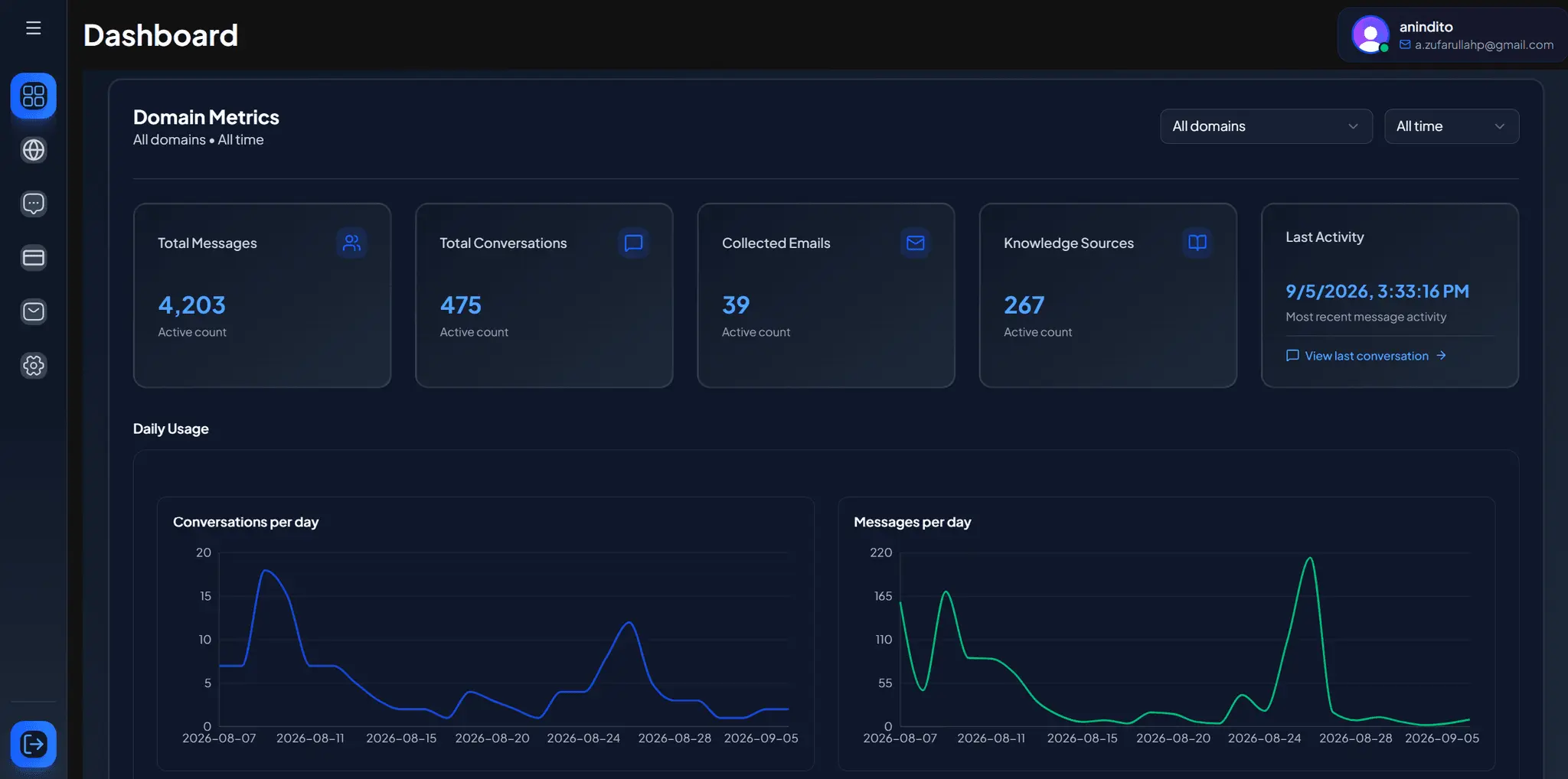Click the Dashboard page title
This screenshot has height=779, width=1568.
[161, 35]
